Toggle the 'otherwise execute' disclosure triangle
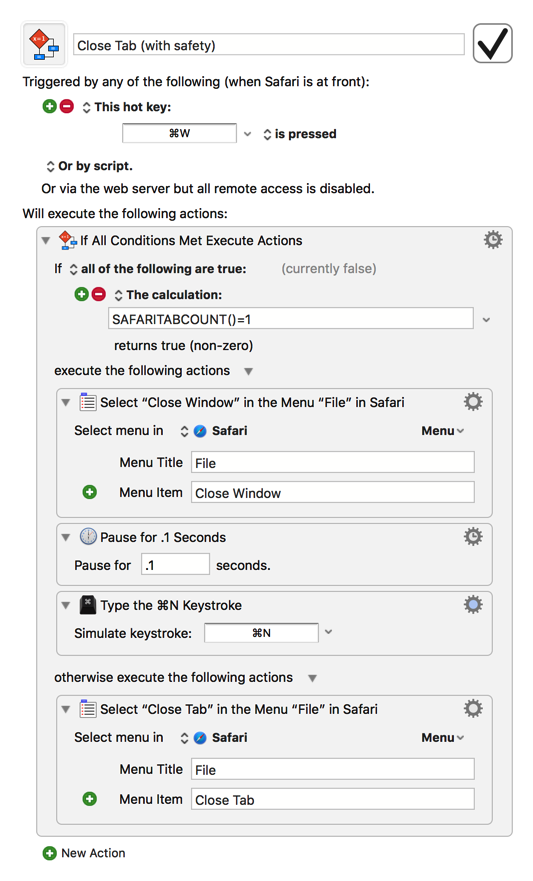533x881 pixels. coord(312,678)
